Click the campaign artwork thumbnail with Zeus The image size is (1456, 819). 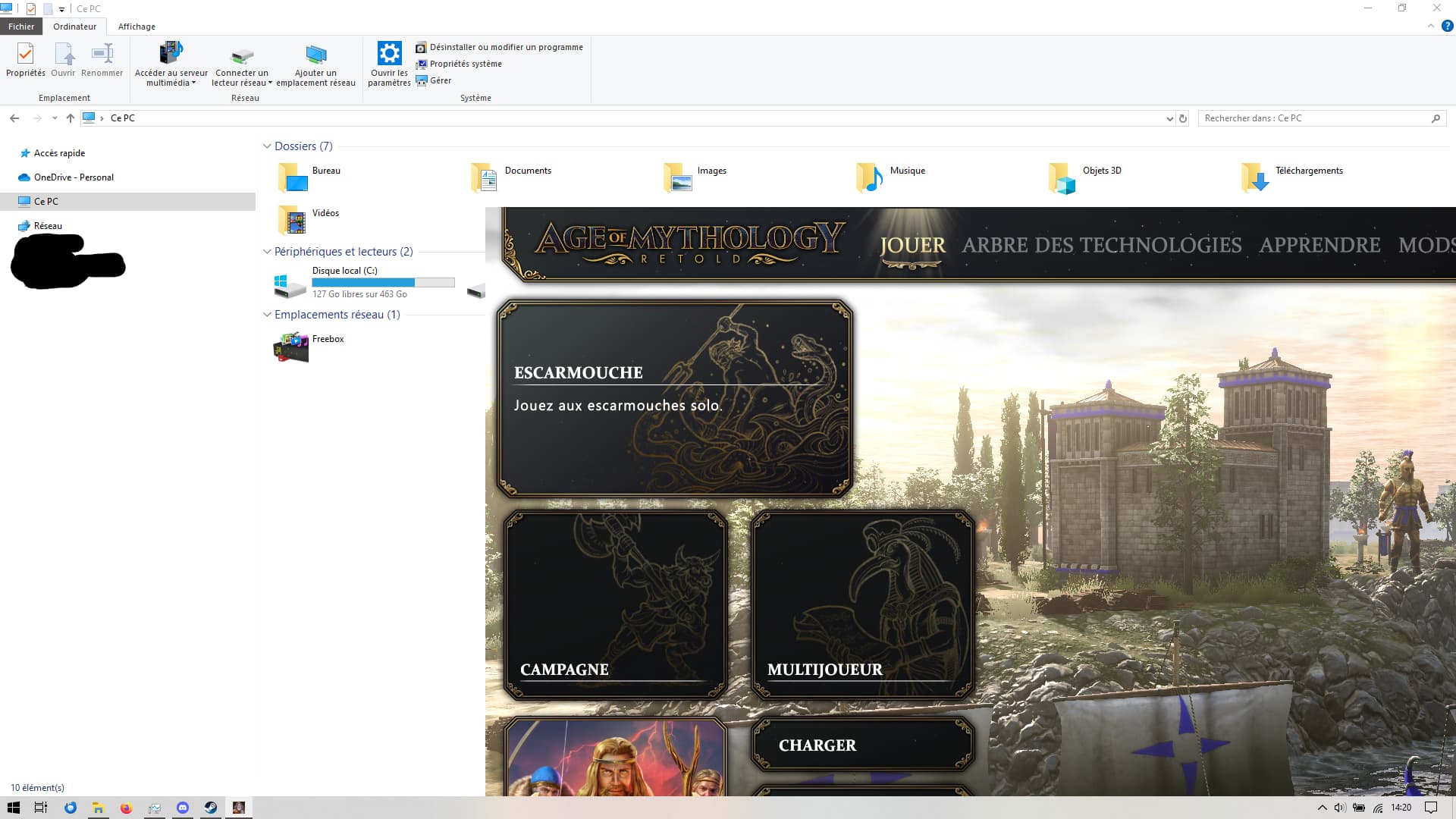click(615, 757)
